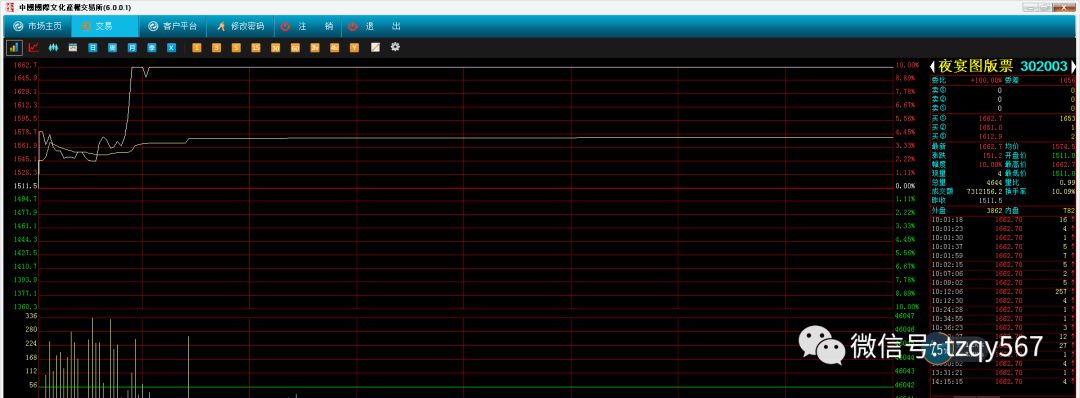The image size is (1080, 398).
Task: Show next stock with right arrow
Action: click(1073, 66)
